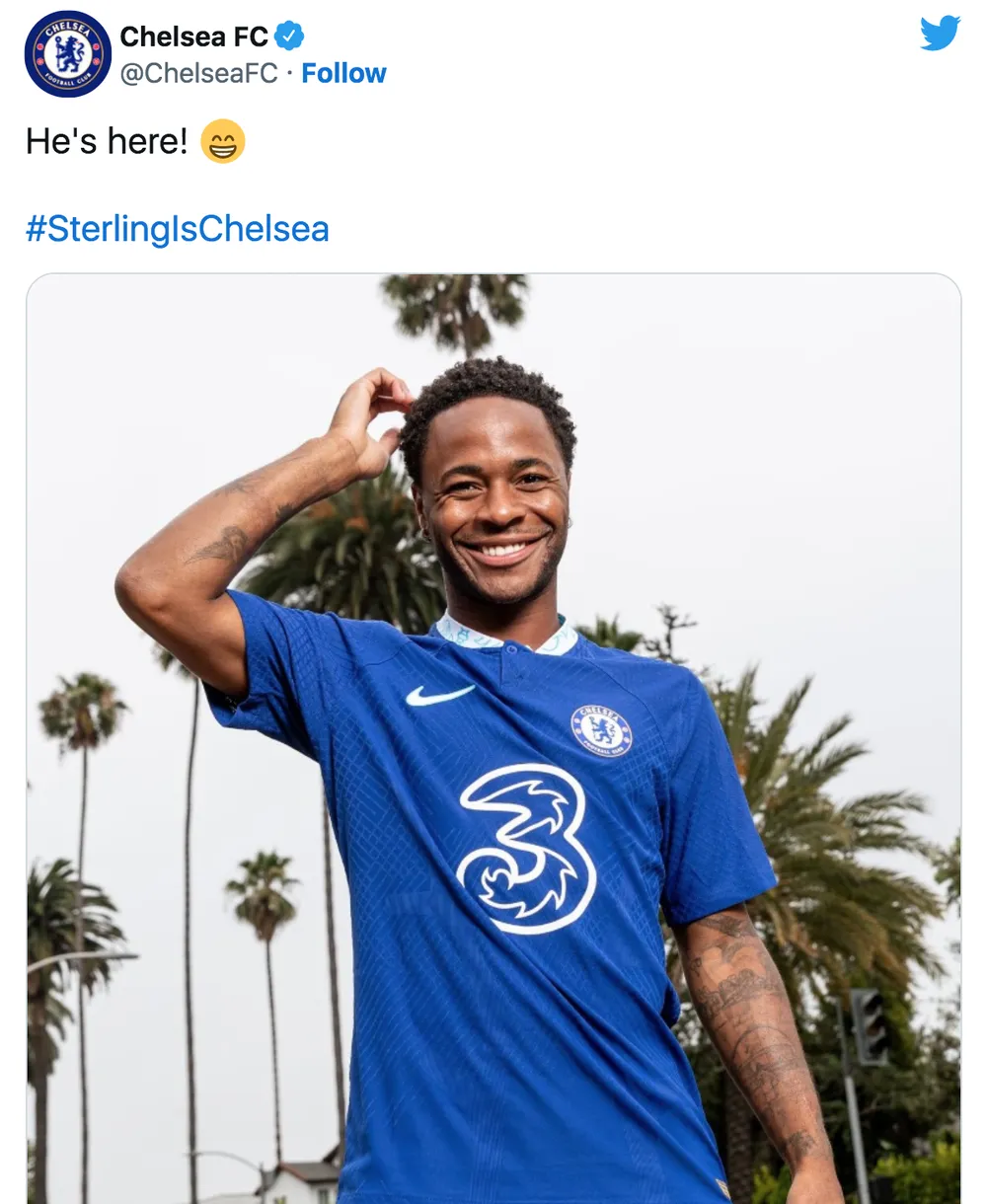Screen dimensions: 987x1204
Task: Open the Chelsea FC profile name link
Action: [194, 37]
